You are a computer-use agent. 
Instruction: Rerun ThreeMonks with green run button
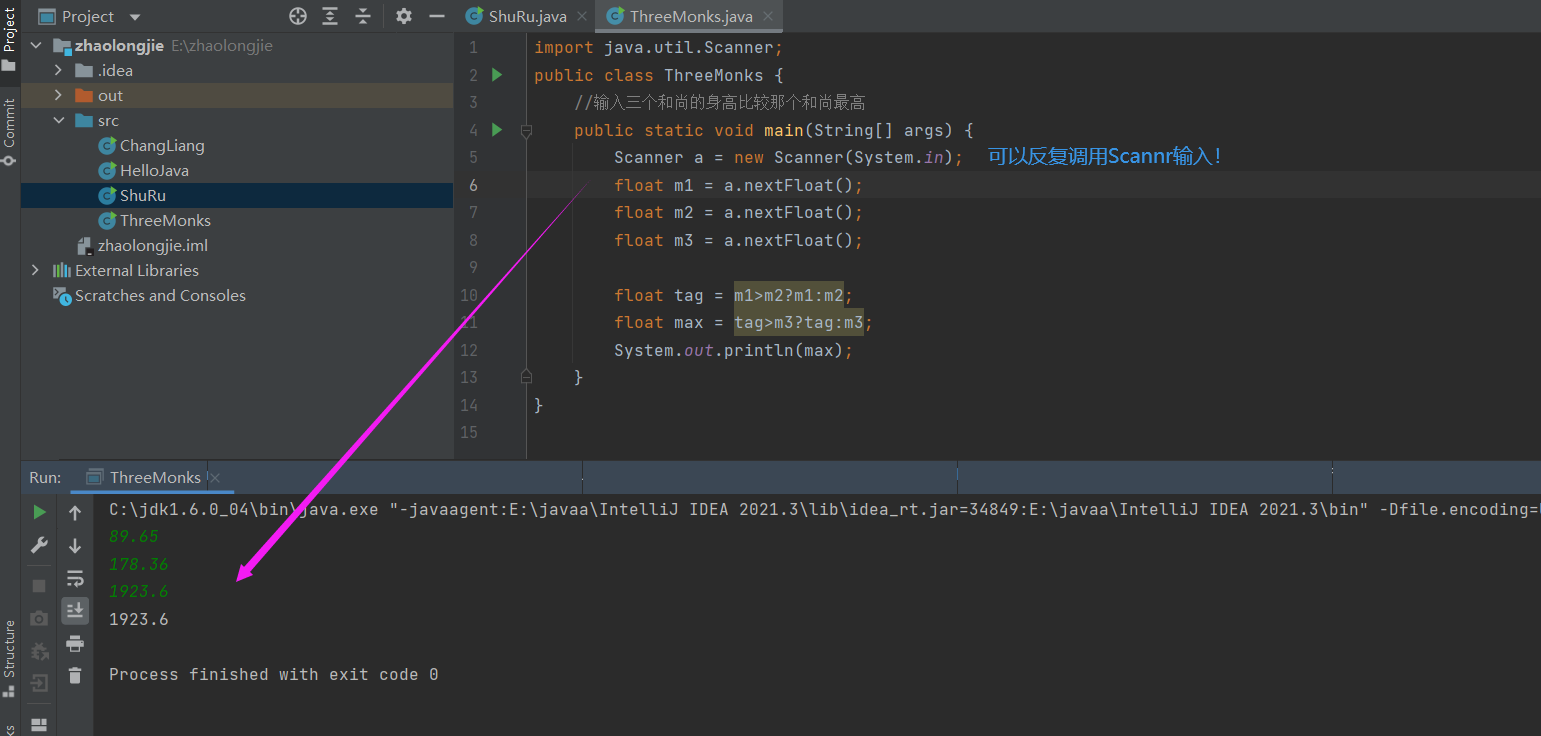tap(39, 512)
